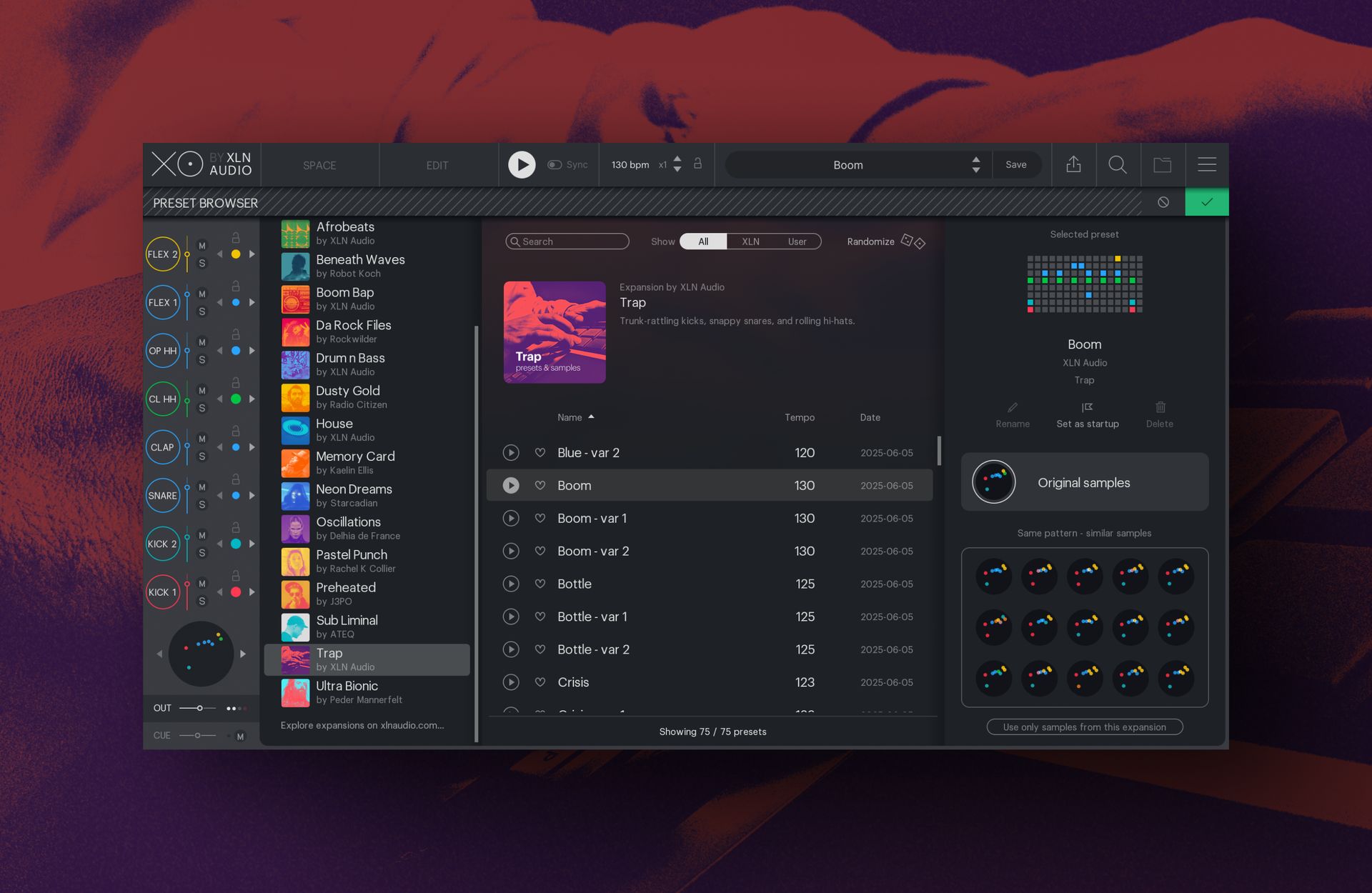Select the Neon Dreams expansion

click(x=367, y=496)
